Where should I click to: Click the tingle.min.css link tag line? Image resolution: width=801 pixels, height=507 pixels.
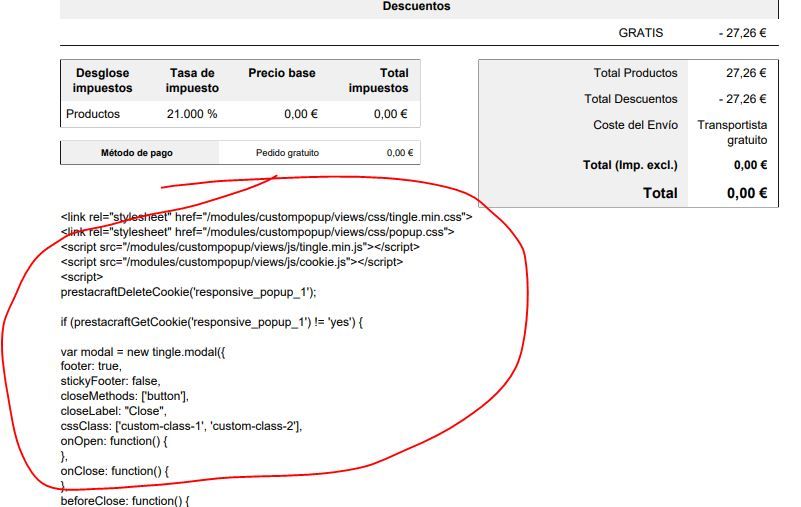click(267, 217)
